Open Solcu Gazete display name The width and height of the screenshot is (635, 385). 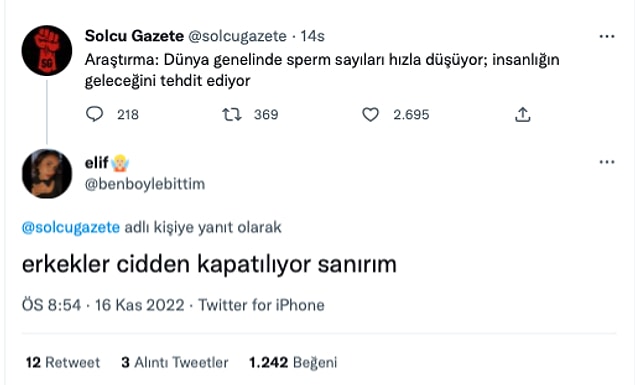(x=134, y=36)
